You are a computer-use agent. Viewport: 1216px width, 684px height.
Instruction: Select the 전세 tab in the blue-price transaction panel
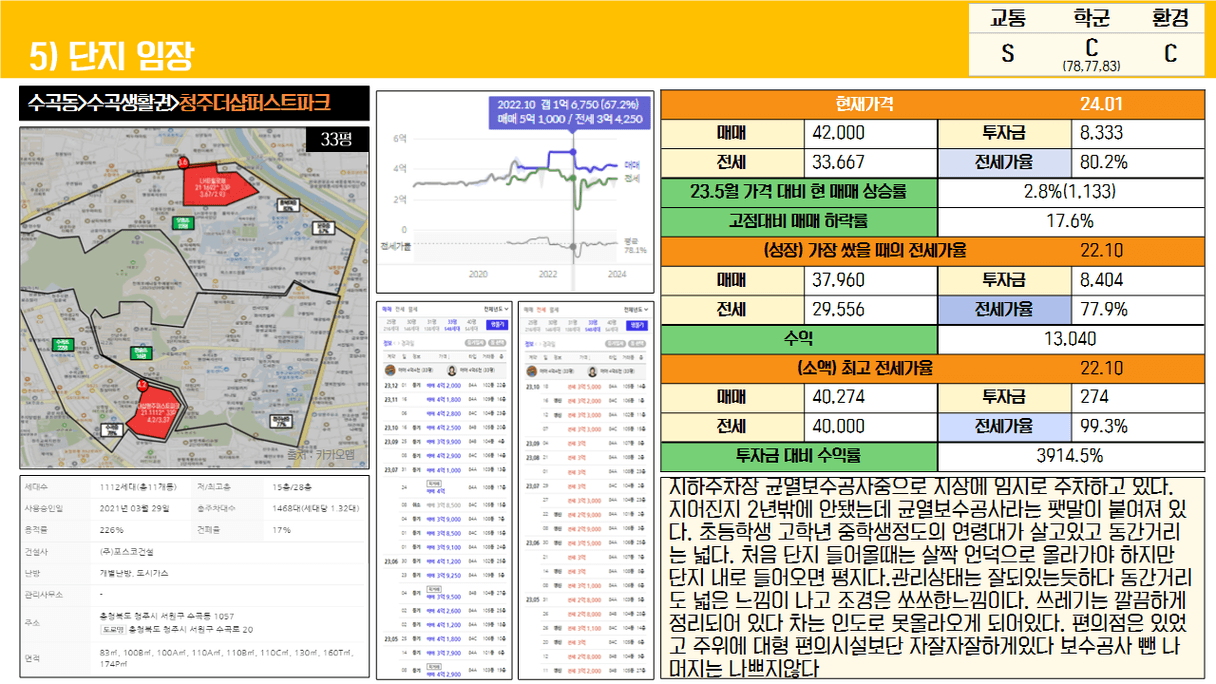(x=398, y=310)
